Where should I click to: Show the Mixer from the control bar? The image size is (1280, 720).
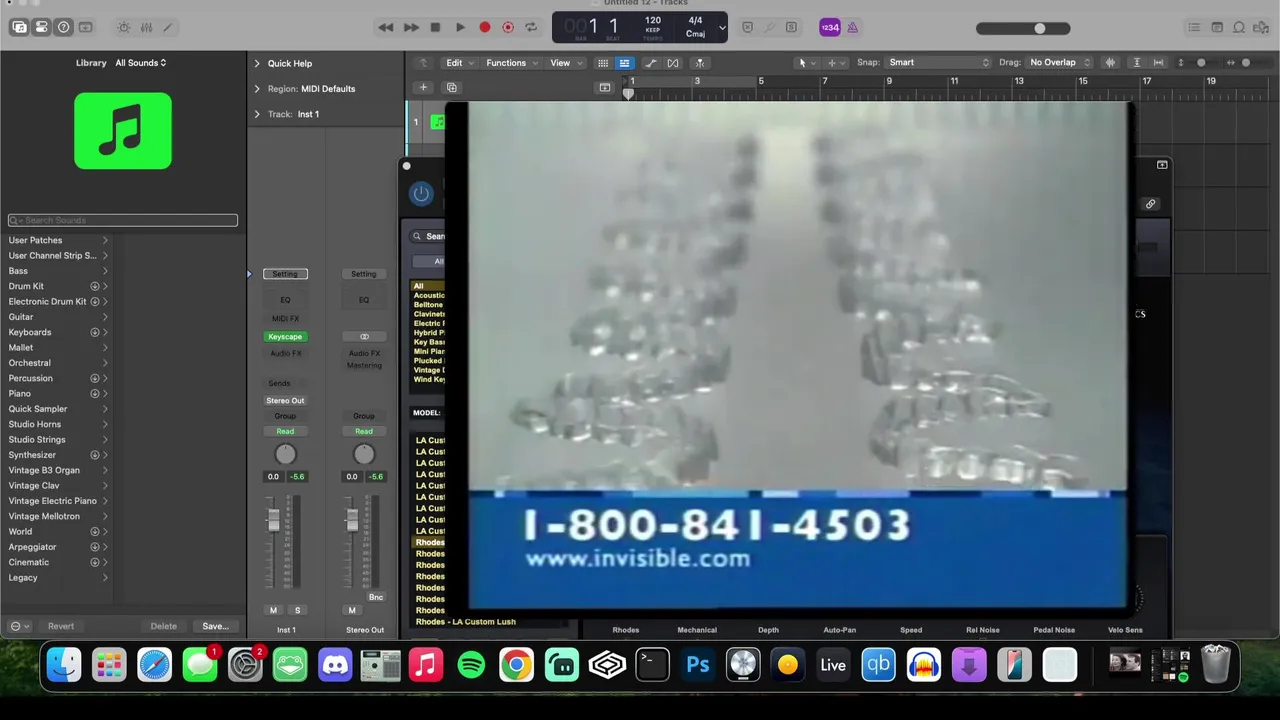146,27
